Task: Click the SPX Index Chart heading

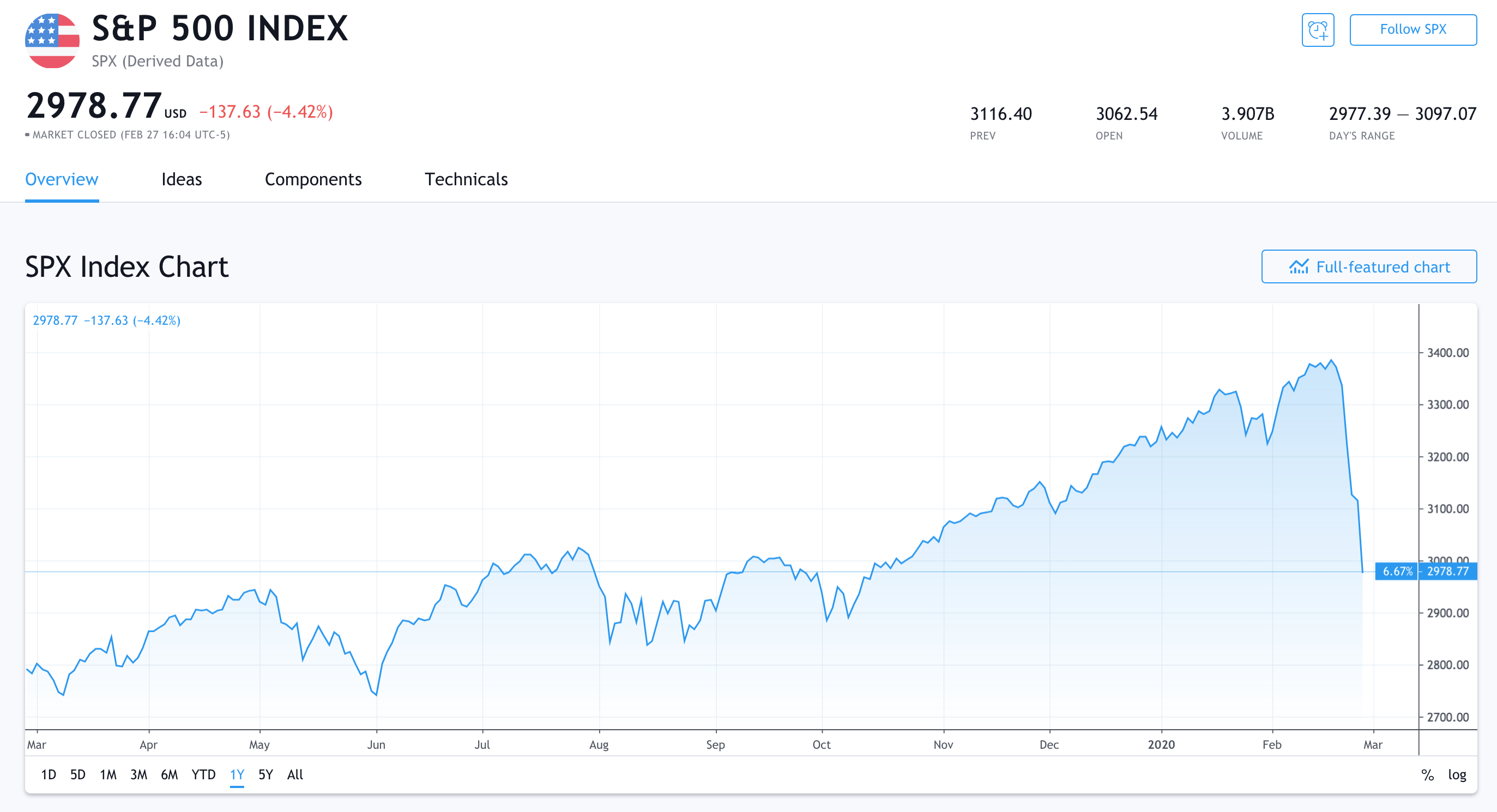Action: click(126, 266)
